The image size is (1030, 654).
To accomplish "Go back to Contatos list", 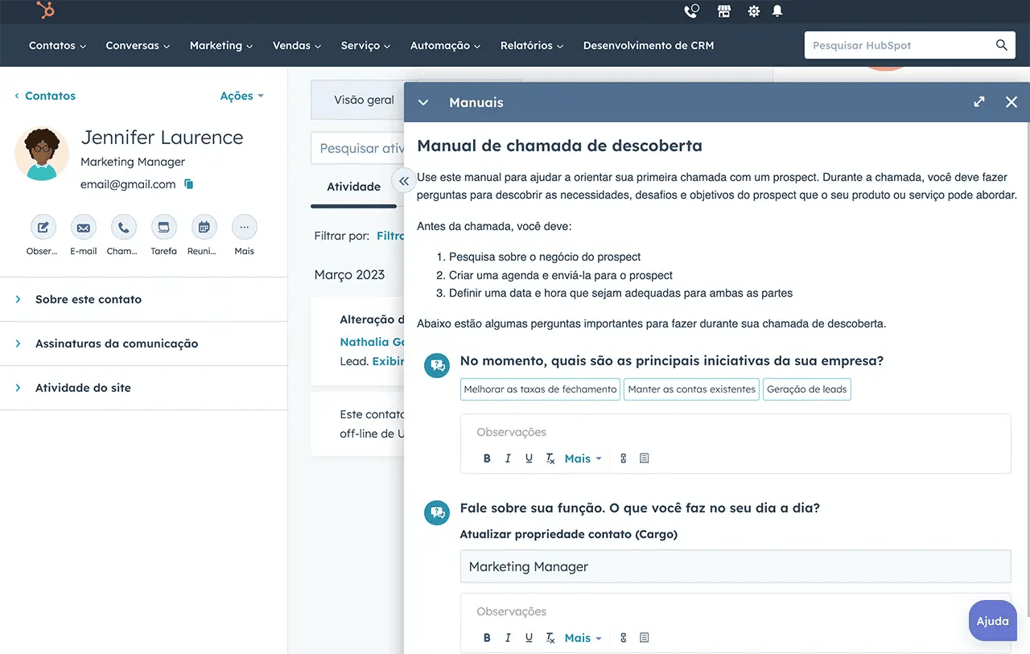I will click(x=45, y=96).
